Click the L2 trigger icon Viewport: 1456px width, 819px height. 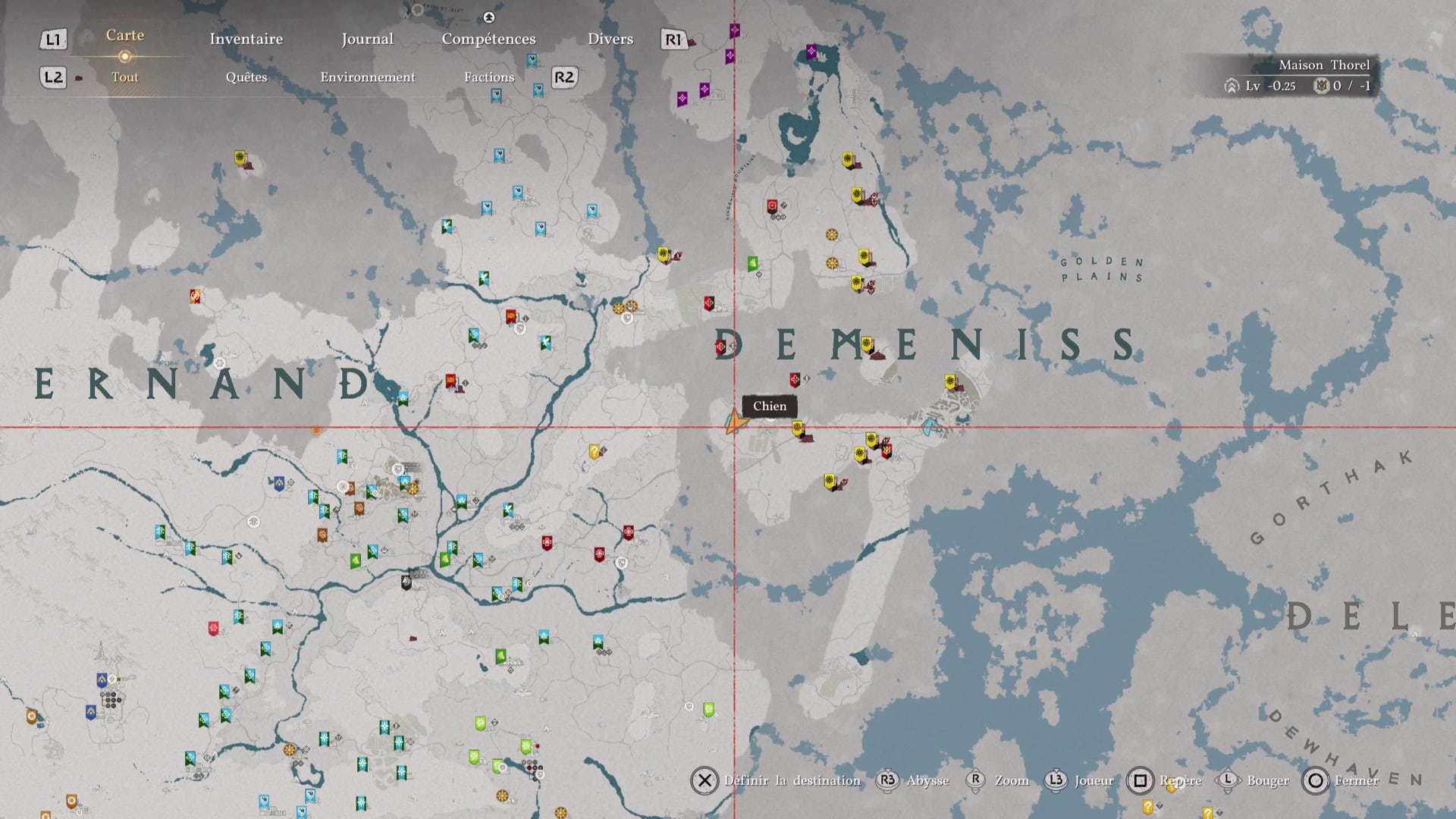tap(53, 77)
